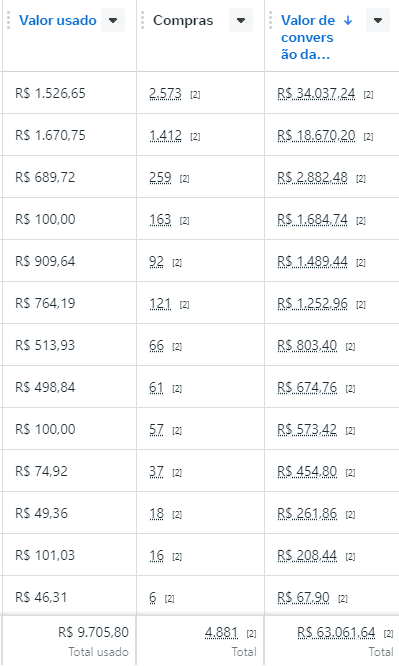Click the descending sort arrow in Valor de conversão header
Viewport: 399px width, 666px height.
(x=348, y=20)
